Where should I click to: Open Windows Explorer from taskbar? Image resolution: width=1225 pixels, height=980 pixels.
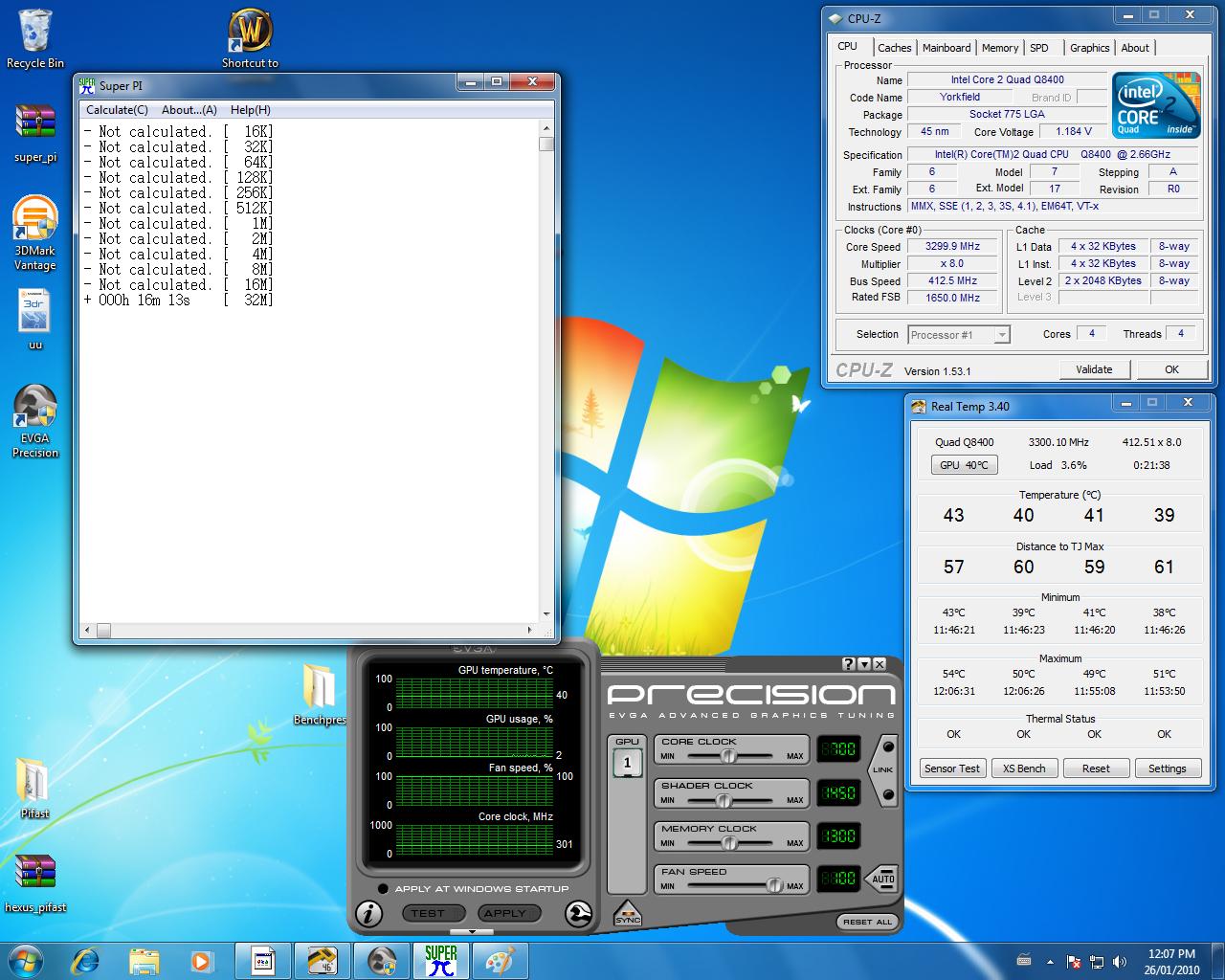(145, 961)
